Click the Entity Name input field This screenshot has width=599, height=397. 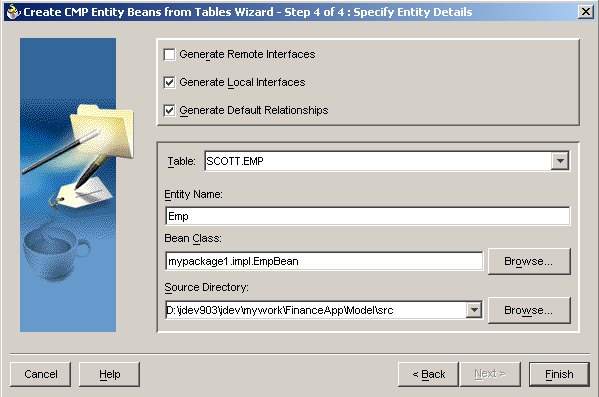click(x=367, y=216)
